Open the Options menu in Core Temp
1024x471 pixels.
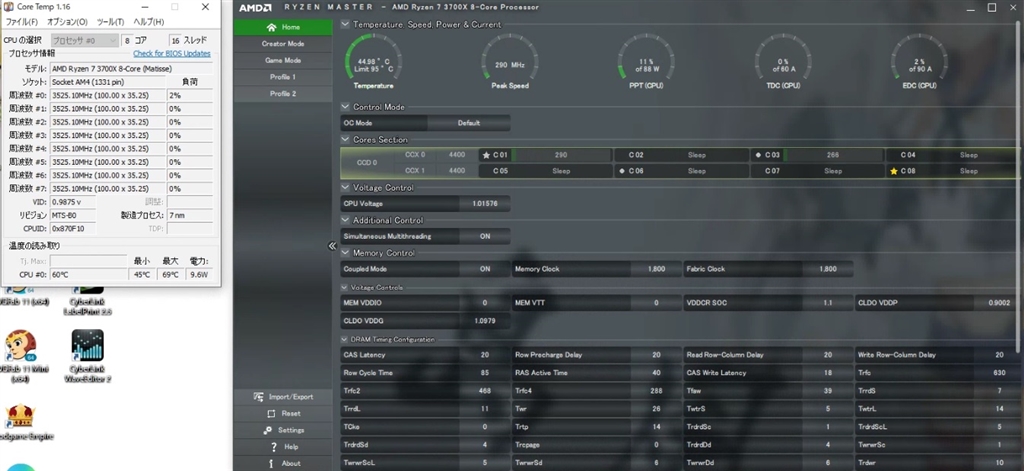click(x=67, y=22)
